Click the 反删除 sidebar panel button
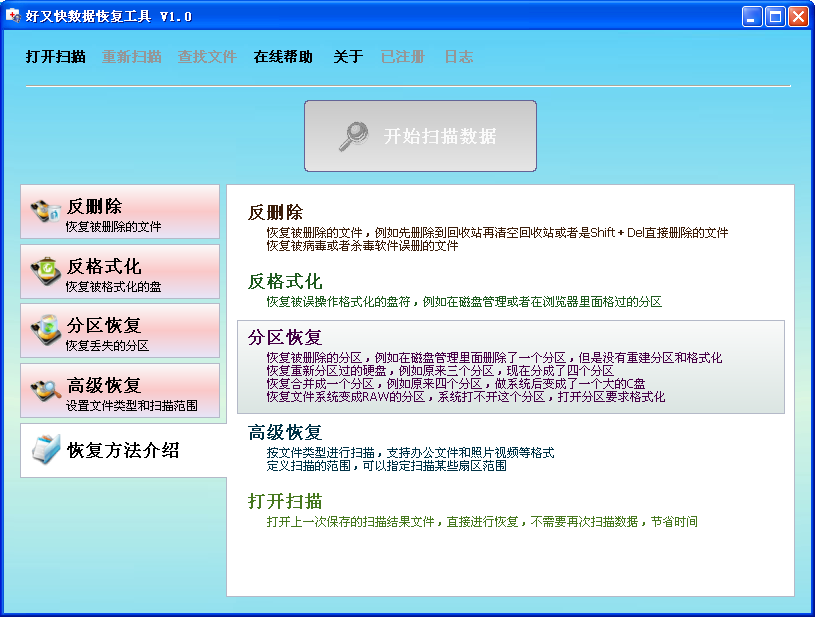This screenshot has height=617, width=815. click(120, 211)
